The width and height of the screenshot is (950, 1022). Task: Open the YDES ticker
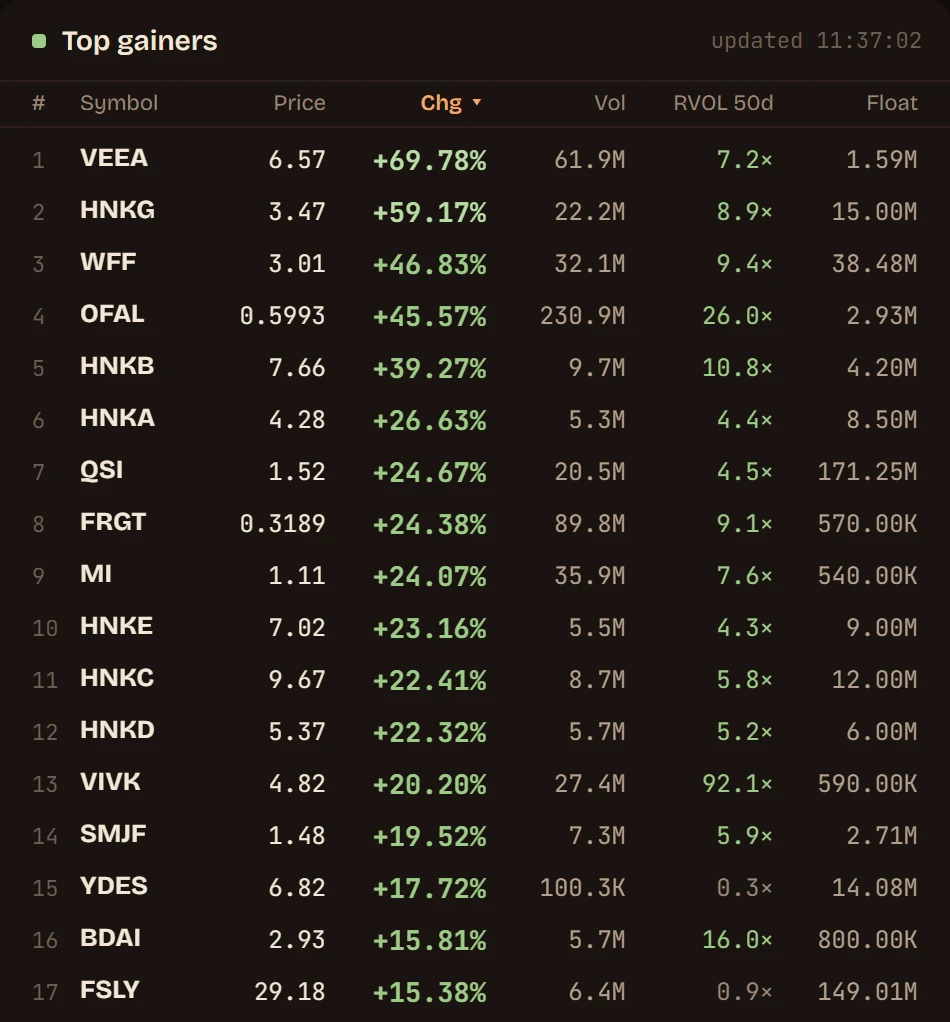(113, 886)
